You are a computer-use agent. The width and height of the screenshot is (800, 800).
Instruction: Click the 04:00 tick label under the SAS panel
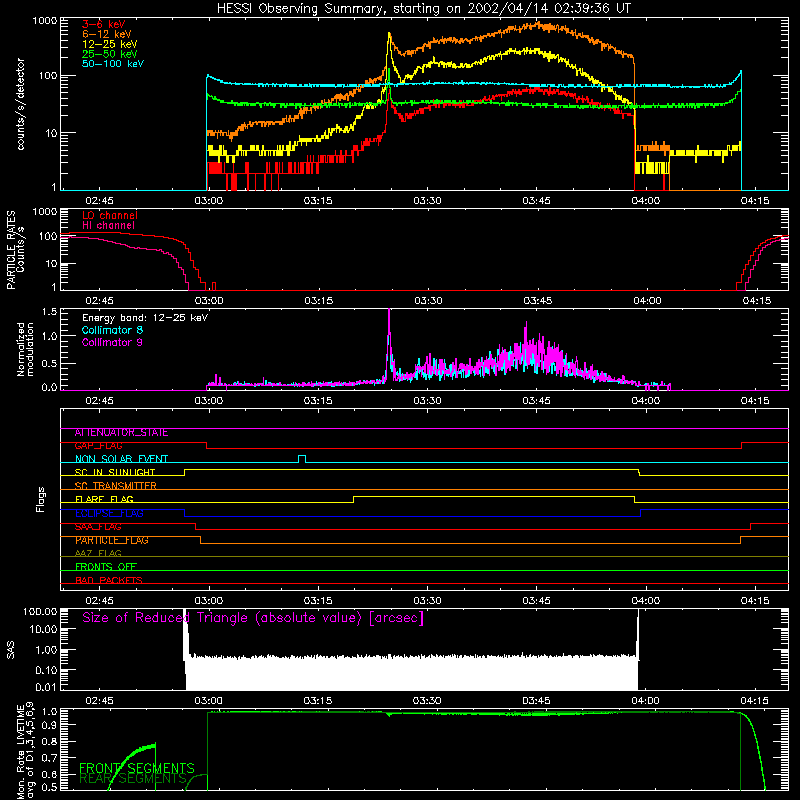[x=646, y=701]
